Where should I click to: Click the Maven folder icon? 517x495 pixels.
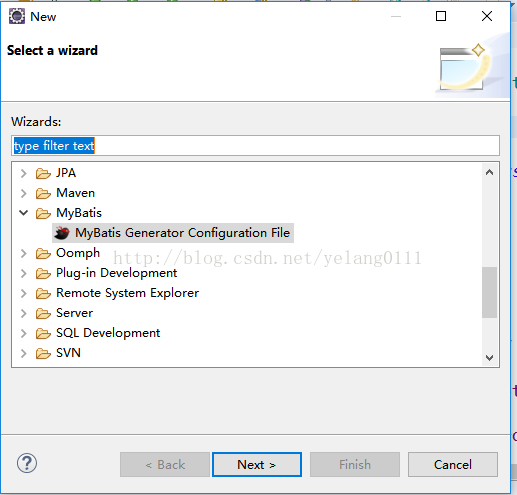coord(43,193)
